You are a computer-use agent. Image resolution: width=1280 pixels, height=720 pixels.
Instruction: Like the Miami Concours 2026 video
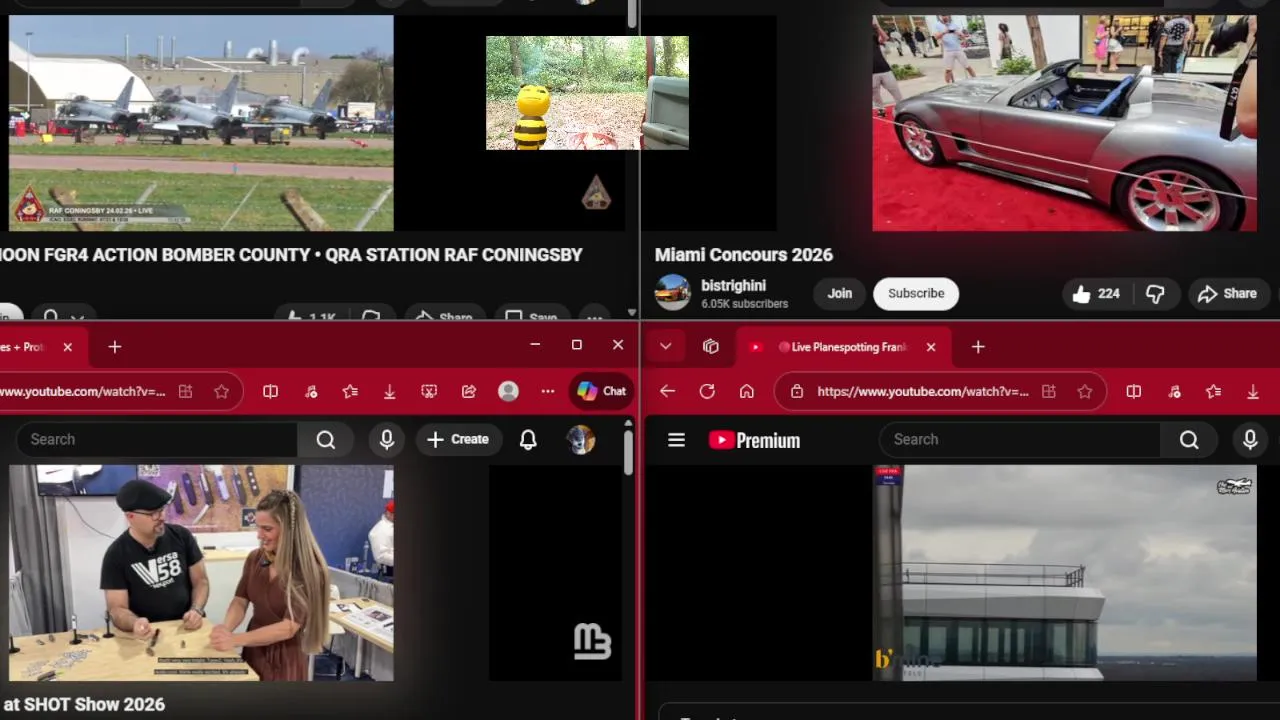[1096, 294]
